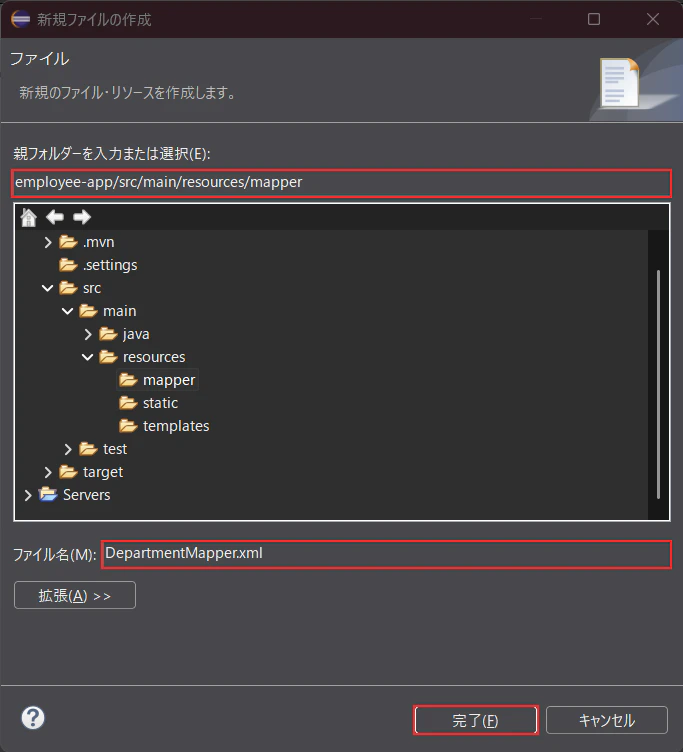Collapse the src folder

click(x=47, y=288)
